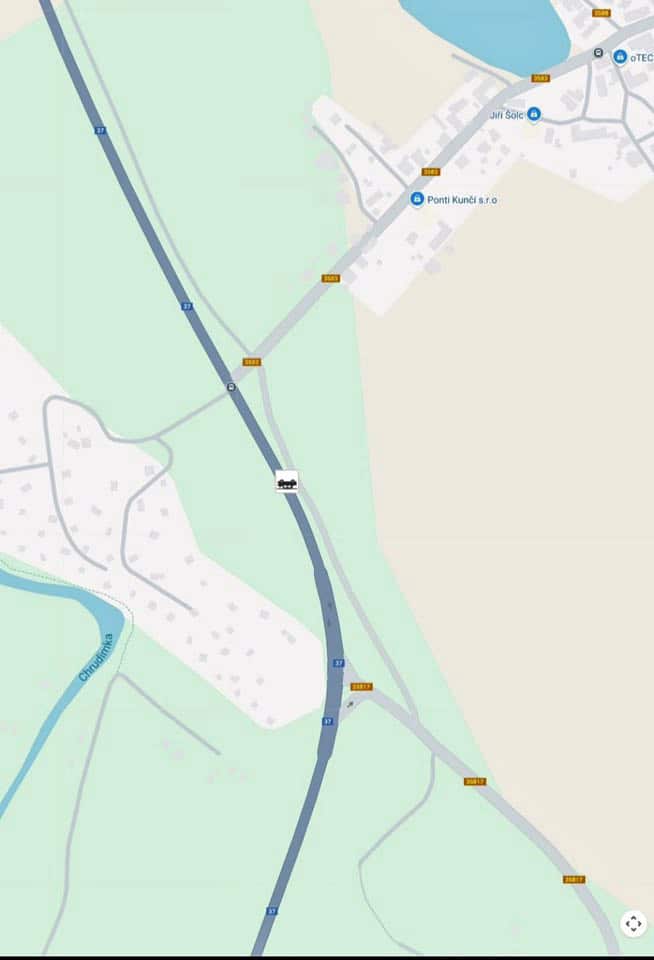Click the Ponti Kunči s.r.o label
The height and width of the screenshot is (960, 654).
coord(462,200)
